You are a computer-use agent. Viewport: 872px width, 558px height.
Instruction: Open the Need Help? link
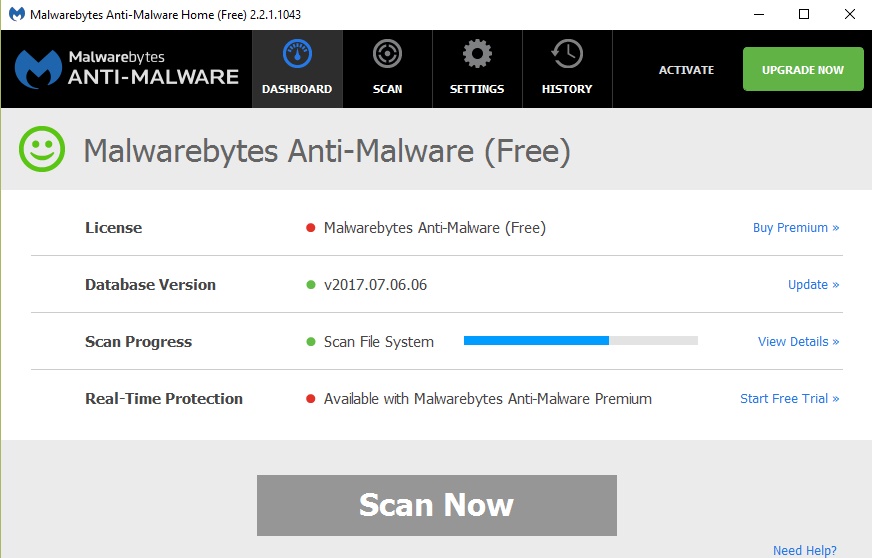(x=804, y=550)
